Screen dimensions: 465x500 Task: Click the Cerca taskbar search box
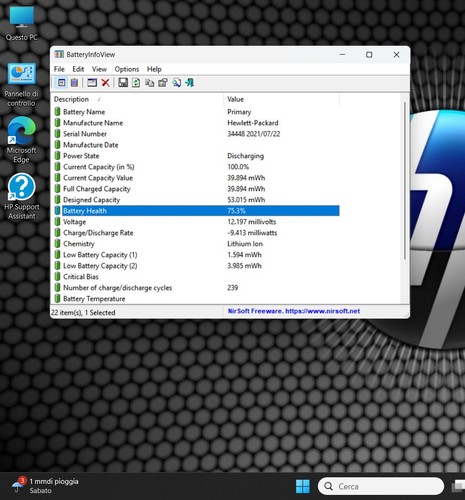pyautogui.click(x=381, y=486)
